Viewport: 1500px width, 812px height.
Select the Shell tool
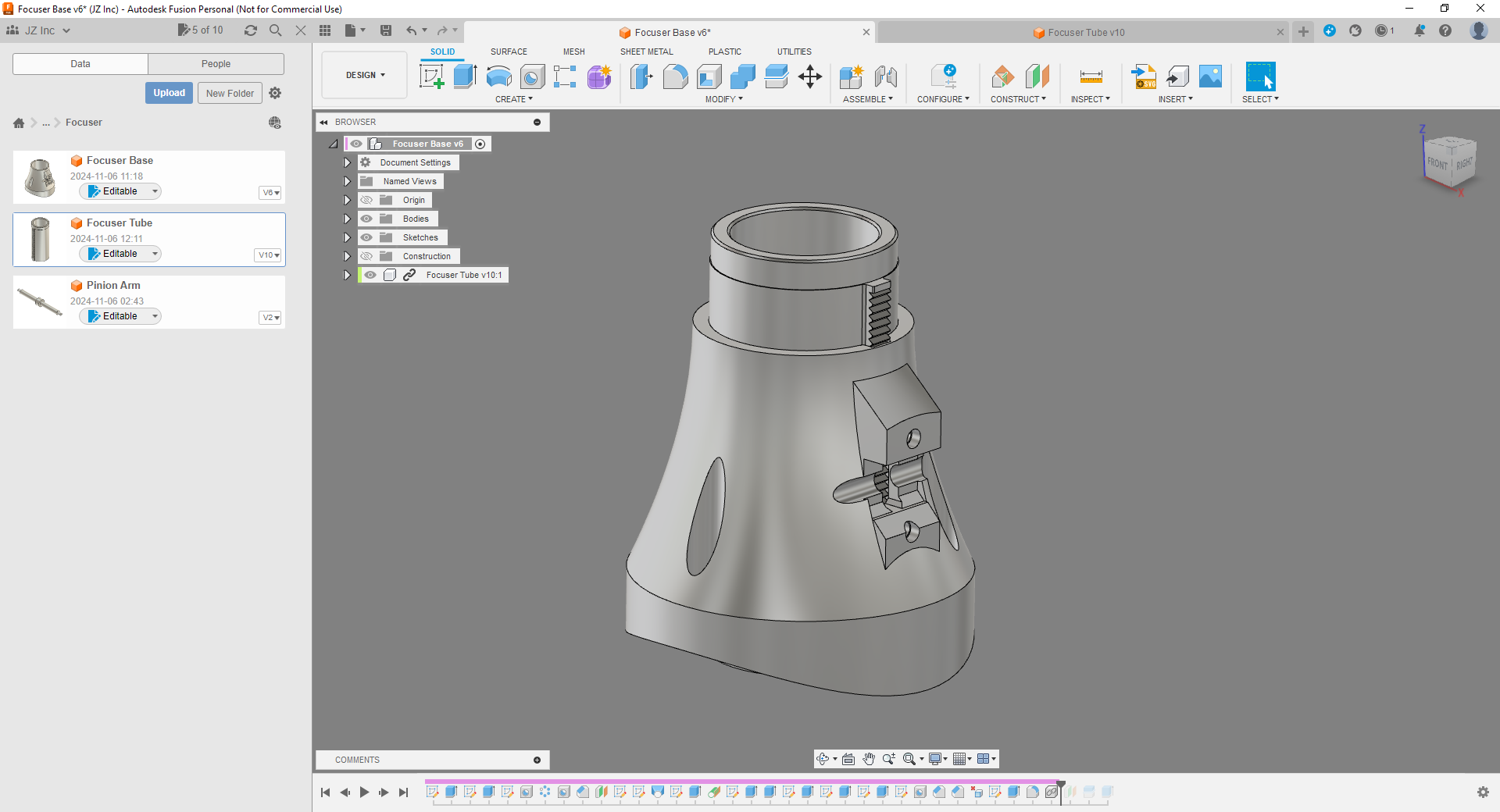709,77
